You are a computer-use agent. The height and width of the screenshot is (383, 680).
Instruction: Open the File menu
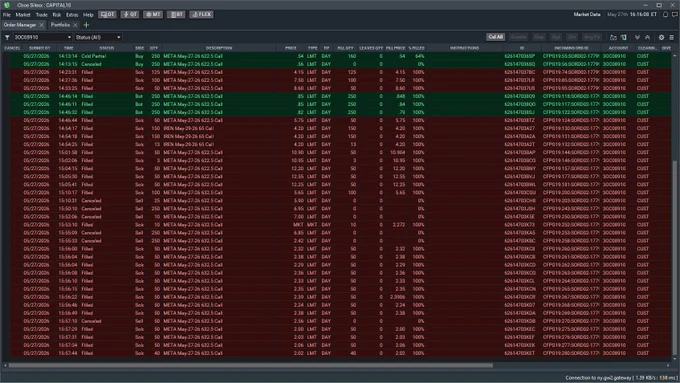7,15
